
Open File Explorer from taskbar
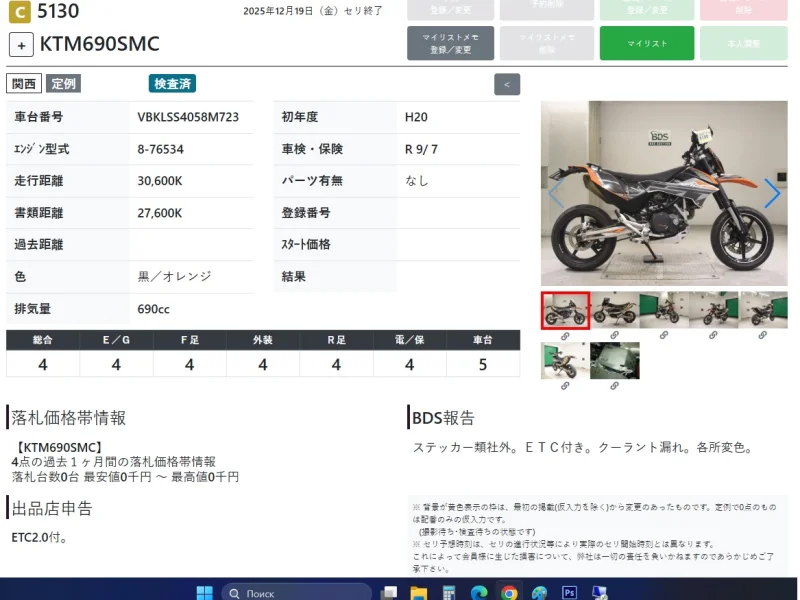[x=418, y=593]
